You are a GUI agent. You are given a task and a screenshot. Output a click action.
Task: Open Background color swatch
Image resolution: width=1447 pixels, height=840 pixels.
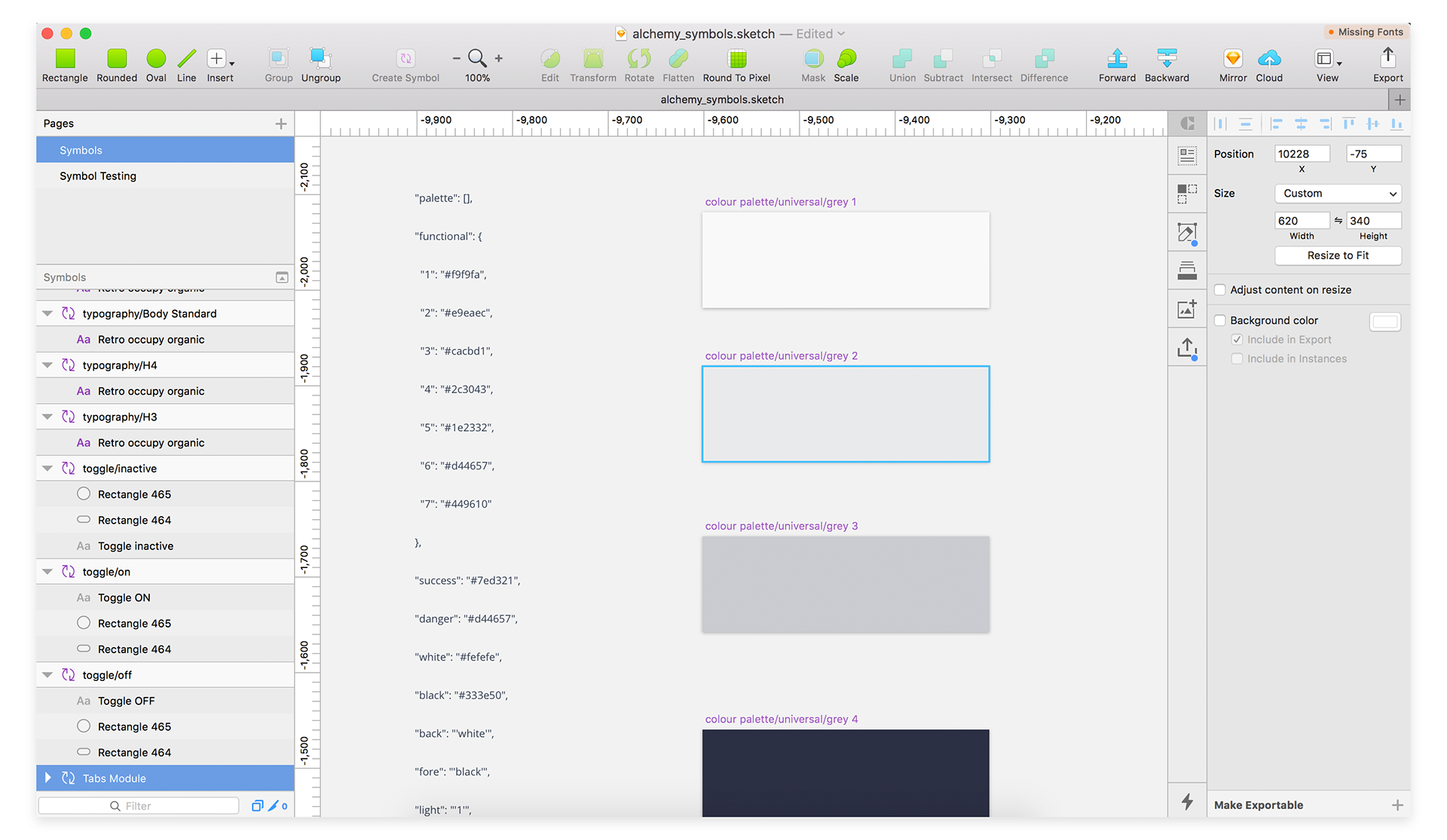click(1385, 322)
